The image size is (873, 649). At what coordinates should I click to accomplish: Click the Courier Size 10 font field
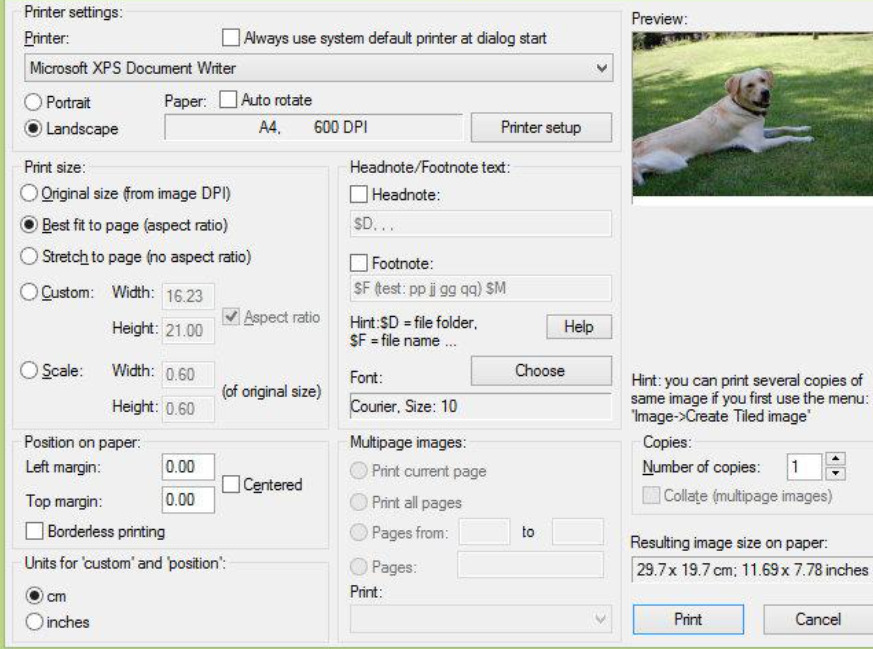(x=480, y=406)
